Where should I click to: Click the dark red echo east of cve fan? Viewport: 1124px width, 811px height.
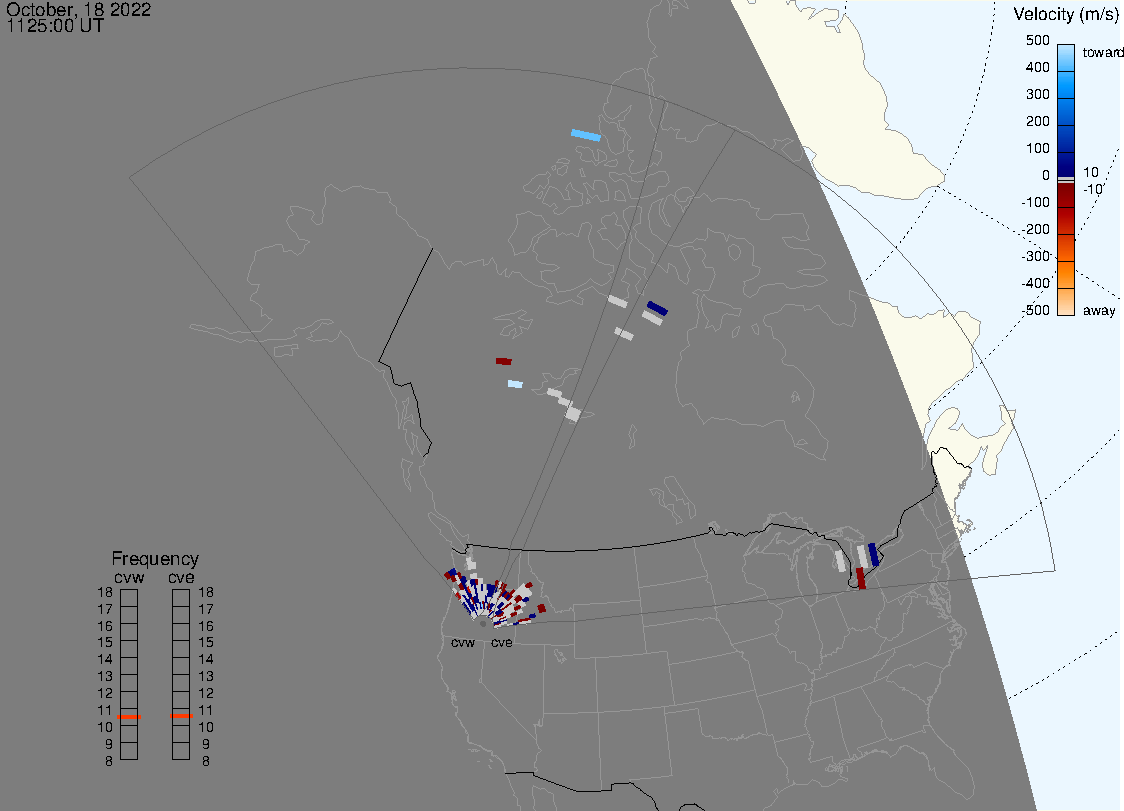click(541, 608)
